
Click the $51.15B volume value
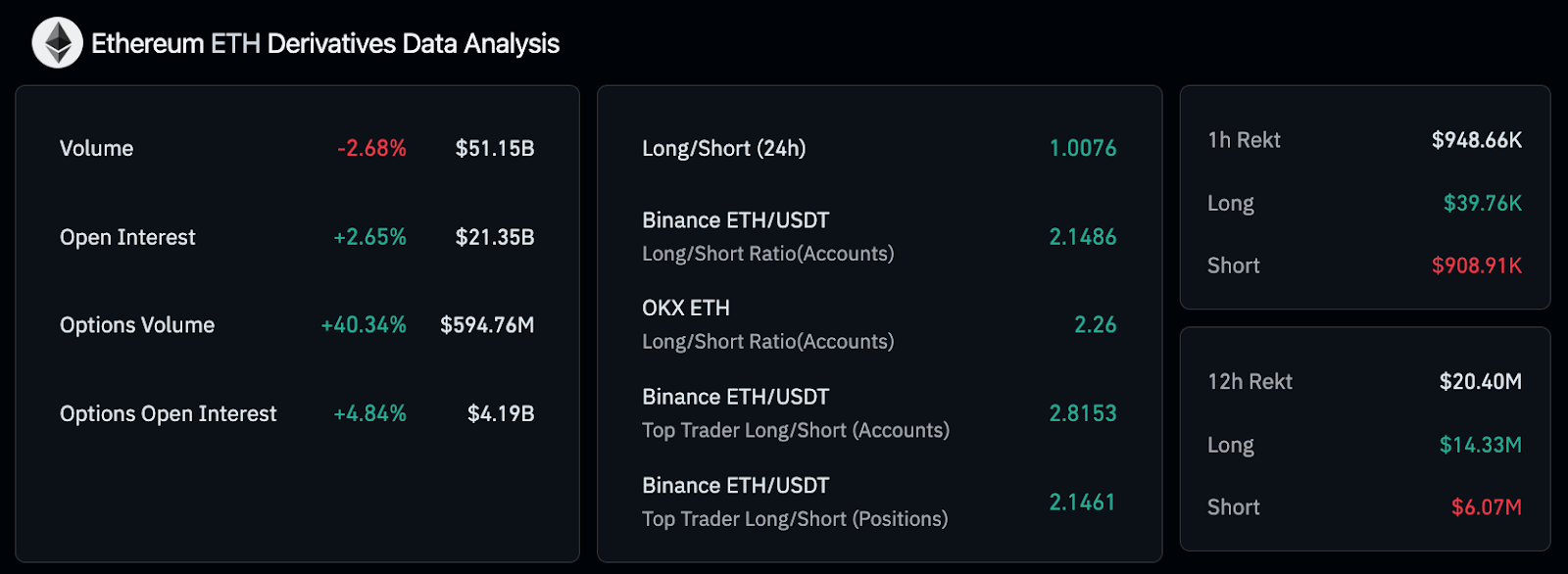[x=494, y=149]
